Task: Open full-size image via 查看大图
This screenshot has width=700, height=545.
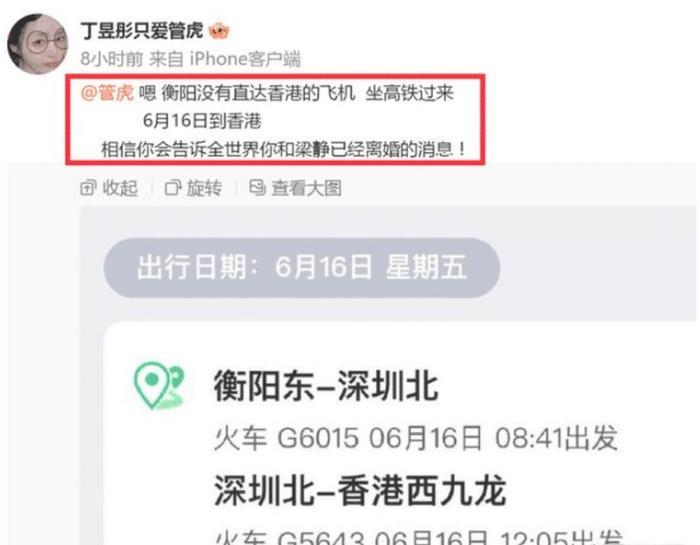Action: pos(295,188)
